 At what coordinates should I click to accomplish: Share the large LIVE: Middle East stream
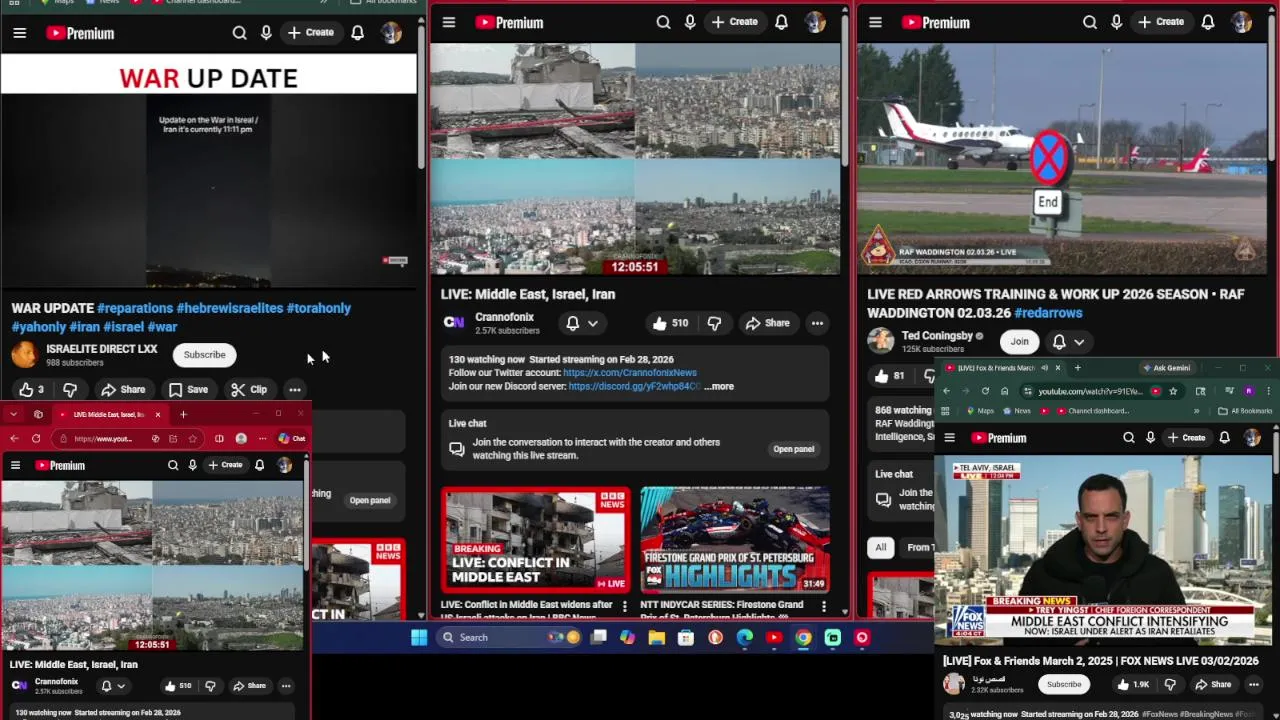tap(767, 323)
